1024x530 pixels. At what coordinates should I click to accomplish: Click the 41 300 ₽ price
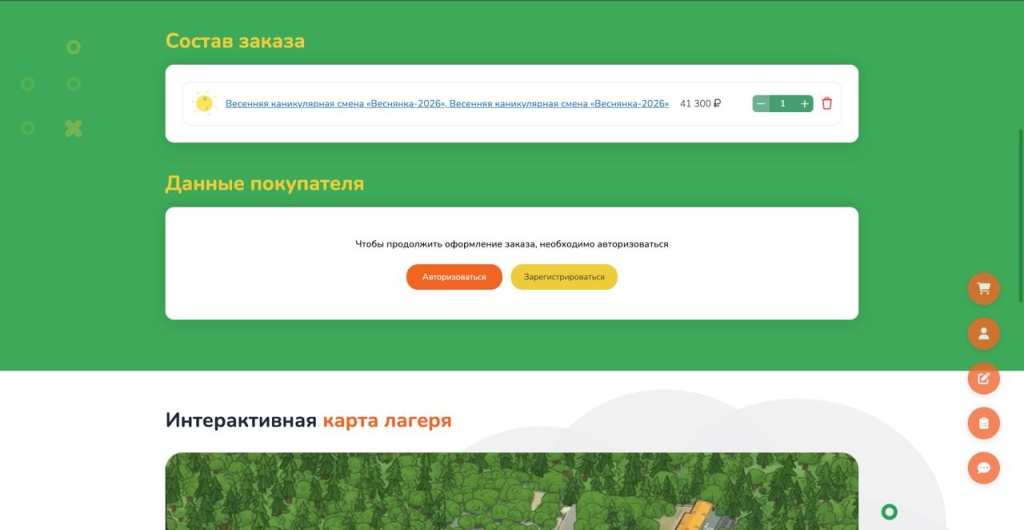[x=700, y=104]
